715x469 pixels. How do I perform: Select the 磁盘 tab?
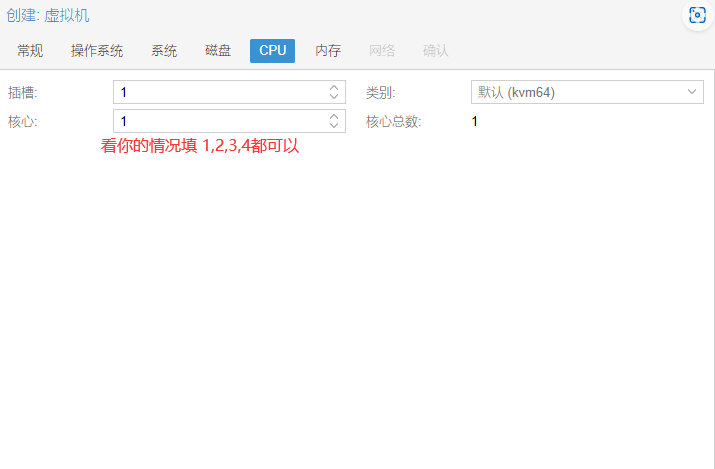218,51
